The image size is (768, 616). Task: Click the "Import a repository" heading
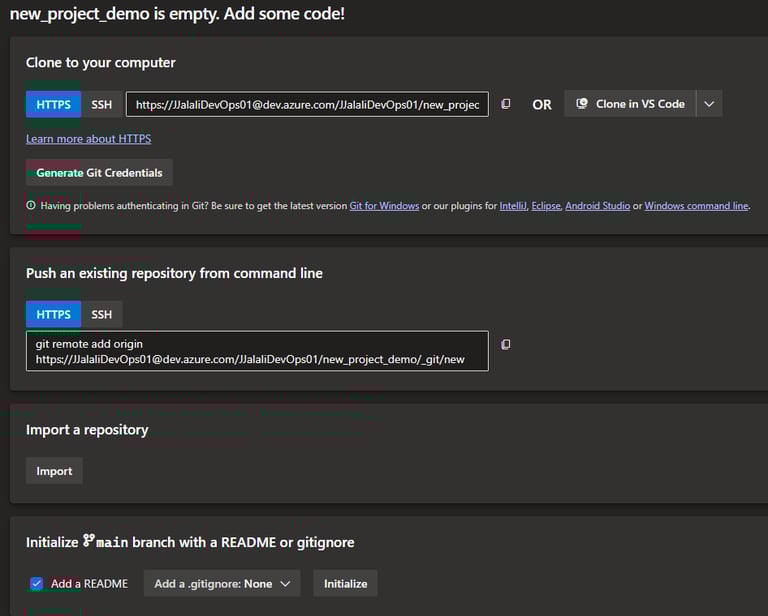[x=87, y=430]
